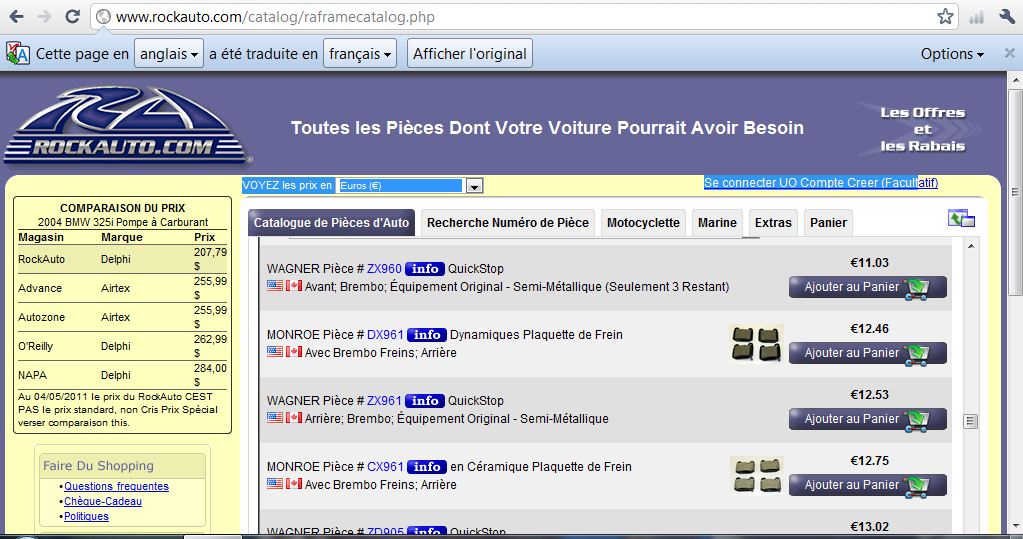
Task: Open info for WAGNER ZX961 part
Action: tap(425, 401)
